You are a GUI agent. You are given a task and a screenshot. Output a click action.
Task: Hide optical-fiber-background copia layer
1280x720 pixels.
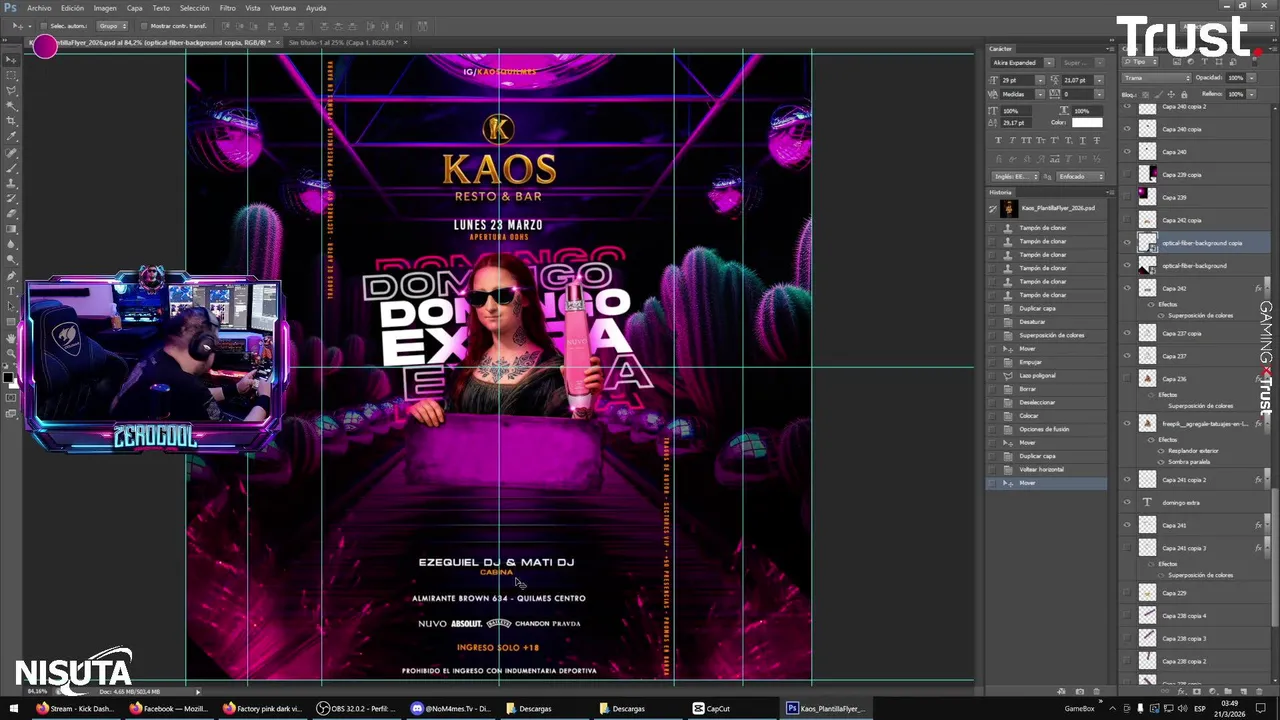point(1127,243)
